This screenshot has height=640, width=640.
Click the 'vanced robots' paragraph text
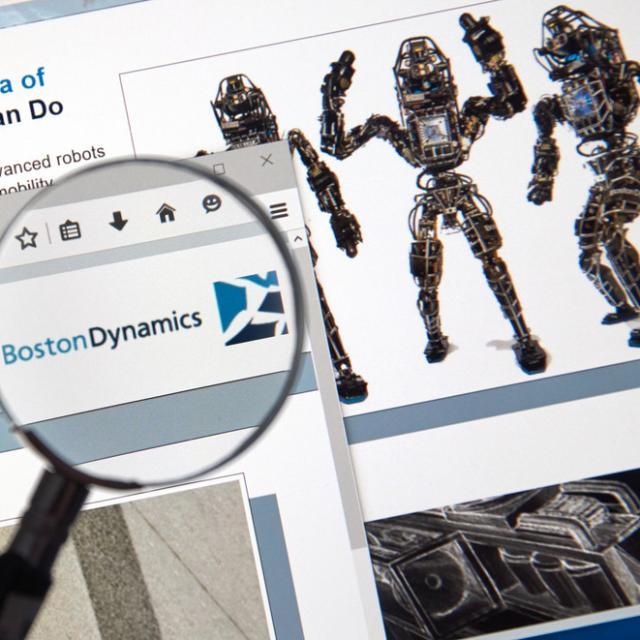coord(52,160)
